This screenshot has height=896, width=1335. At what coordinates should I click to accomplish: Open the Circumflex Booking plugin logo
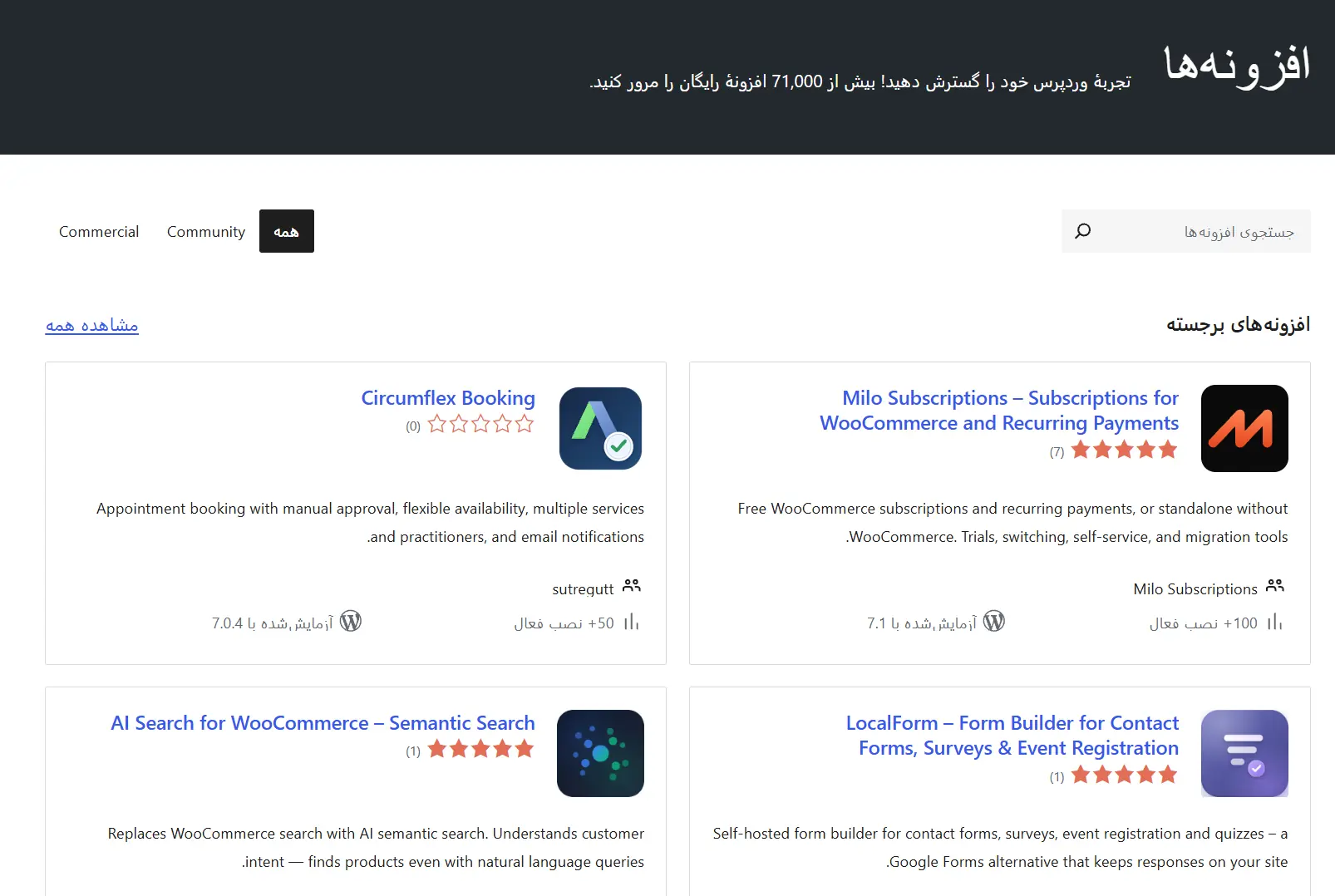(x=600, y=428)
